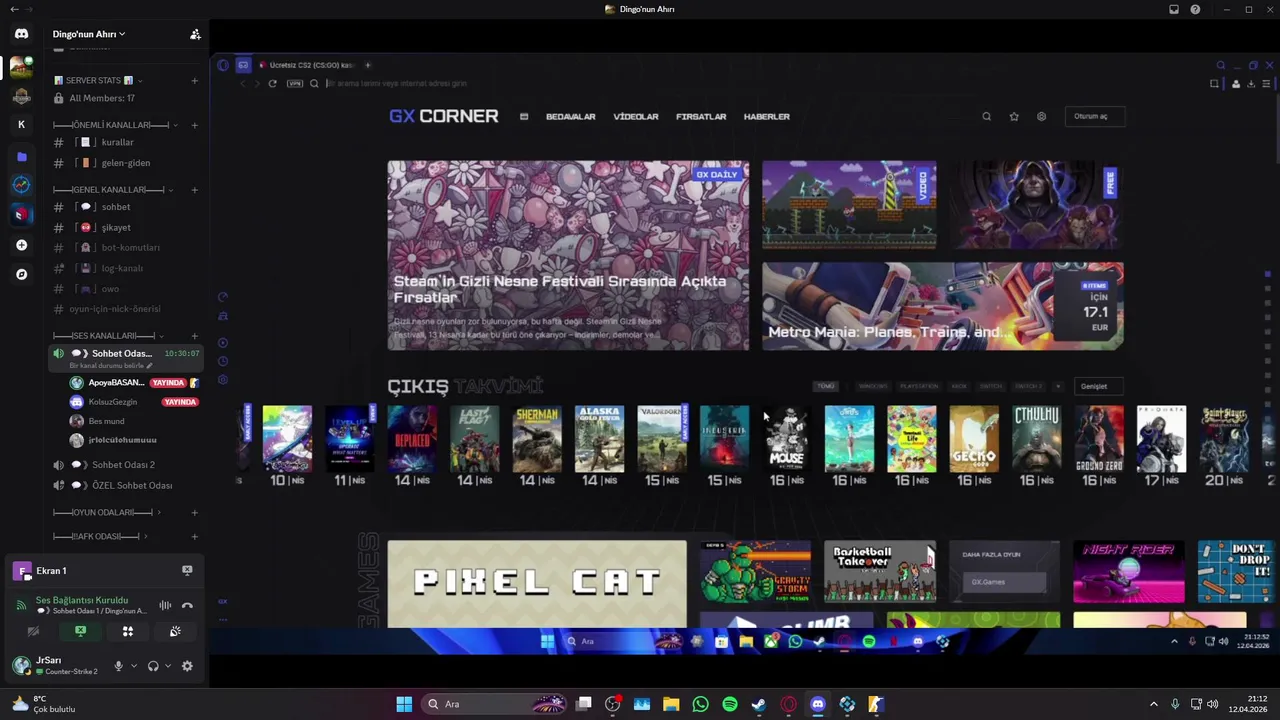Image resolution: width=1280 pixels, height=720 pixels.
Task: Open HABERLER menu in GX Corner
Action: pos(767,117)
